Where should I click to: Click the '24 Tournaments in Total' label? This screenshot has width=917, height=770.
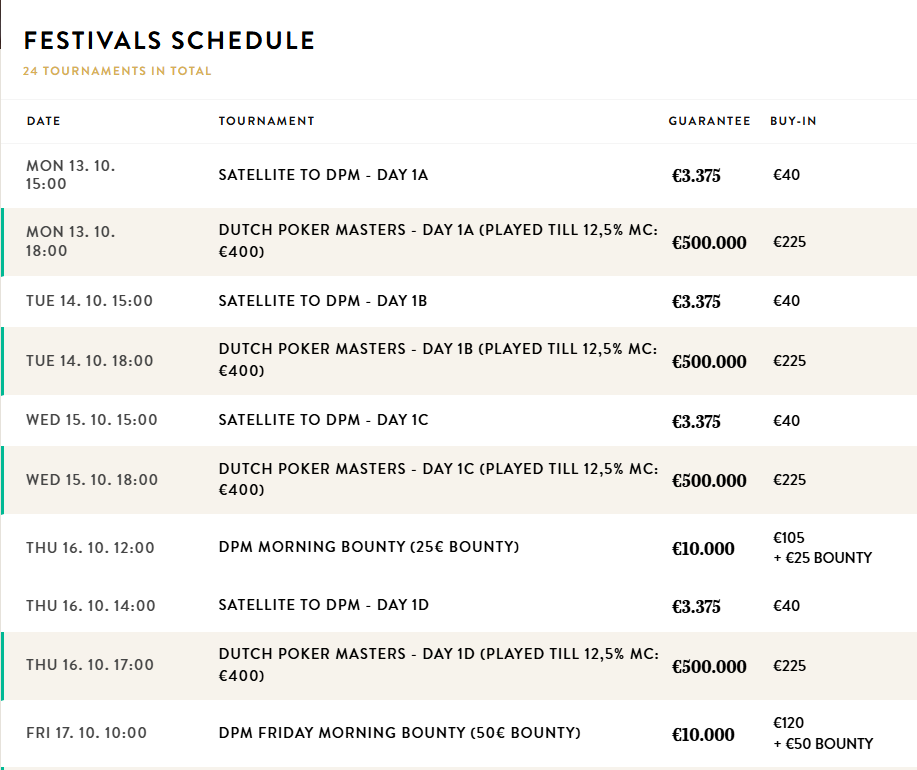(117, 71)
